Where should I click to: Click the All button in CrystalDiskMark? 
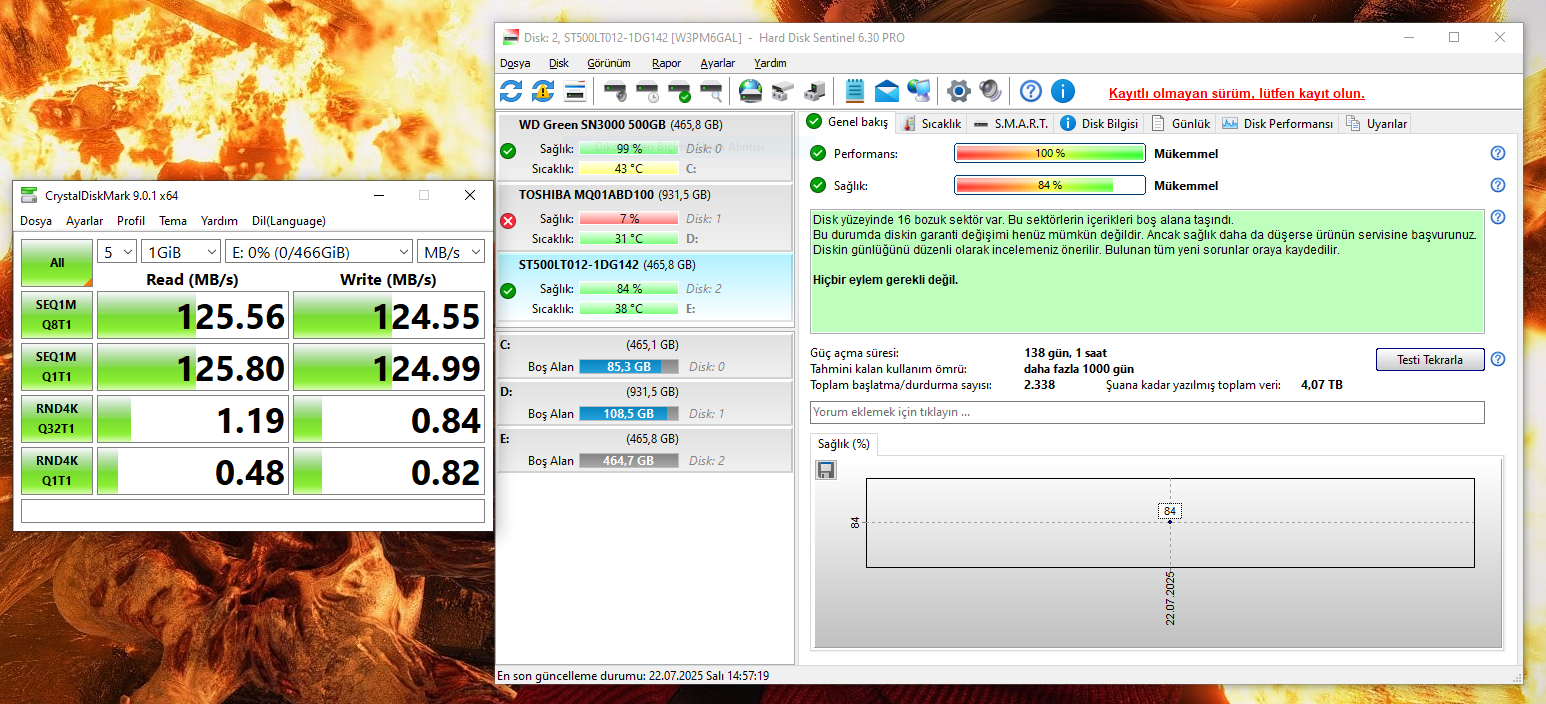click(57, 263)
